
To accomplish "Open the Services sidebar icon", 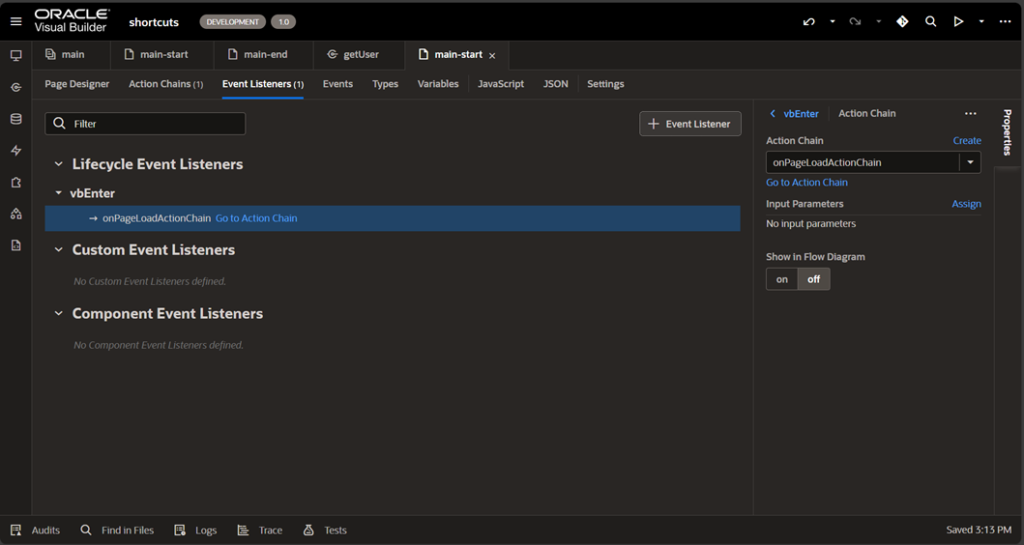I will (16, 87).
